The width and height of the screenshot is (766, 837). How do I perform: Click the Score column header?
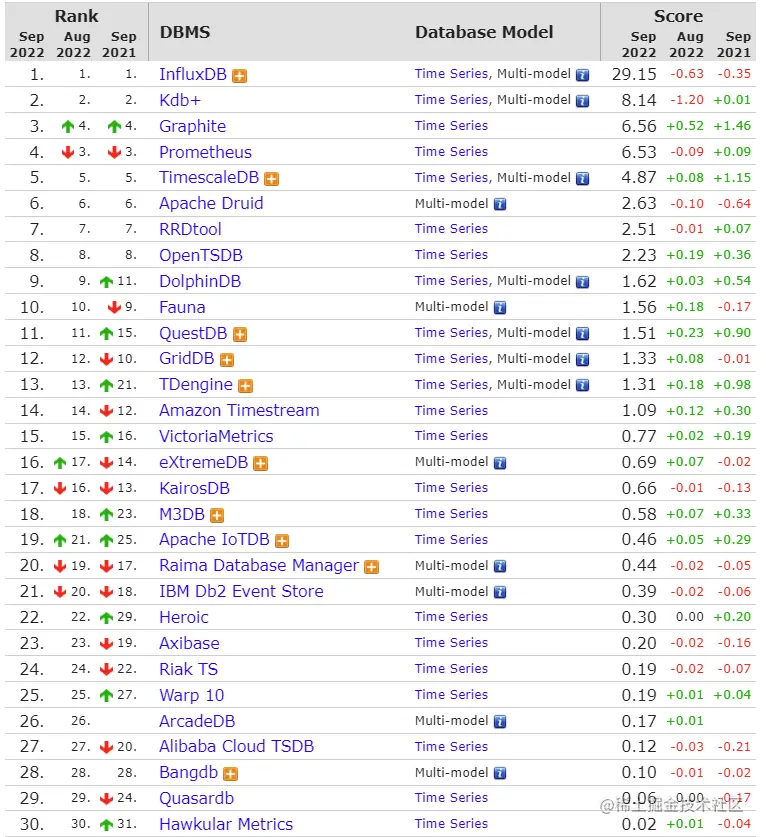(678, 16)
